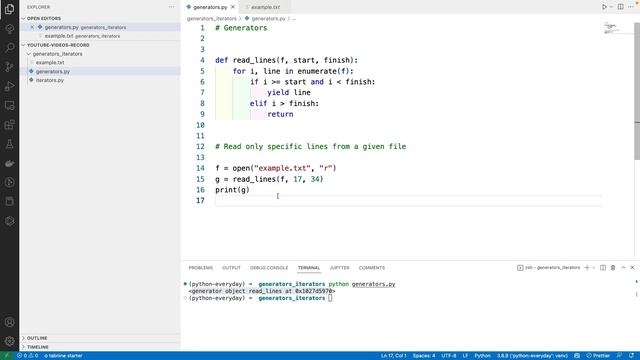Close the bottom panel

click(x=632, y=268)
